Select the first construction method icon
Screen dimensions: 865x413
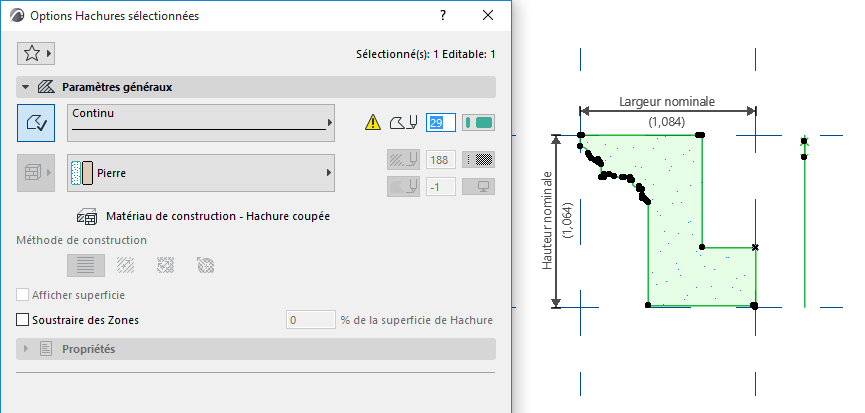[85, 265]
